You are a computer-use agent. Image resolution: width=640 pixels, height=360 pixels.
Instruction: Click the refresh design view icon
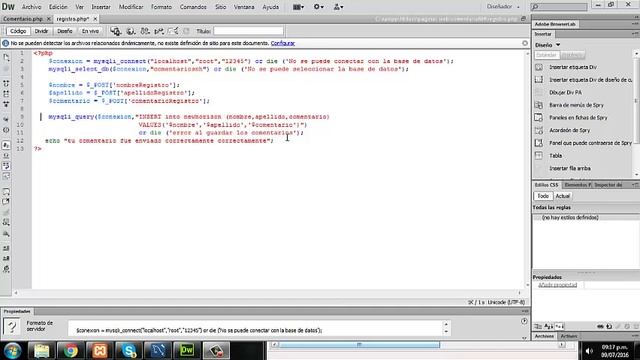click(x=187, y=31)
